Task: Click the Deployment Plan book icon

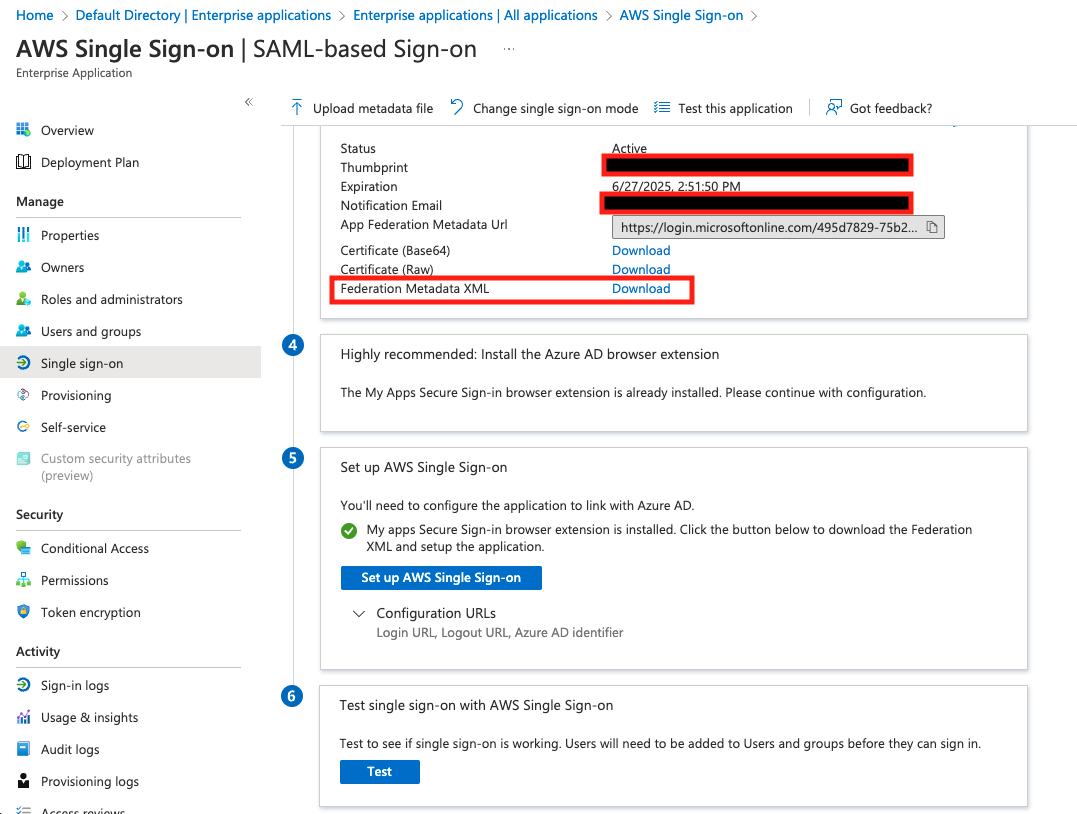Action: tap(23, 161)
